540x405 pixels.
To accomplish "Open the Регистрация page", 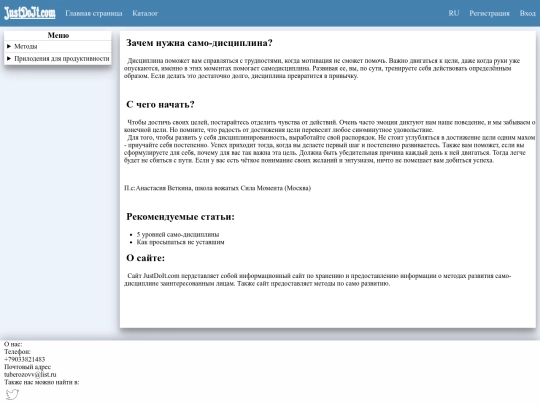I will point(489,13).
